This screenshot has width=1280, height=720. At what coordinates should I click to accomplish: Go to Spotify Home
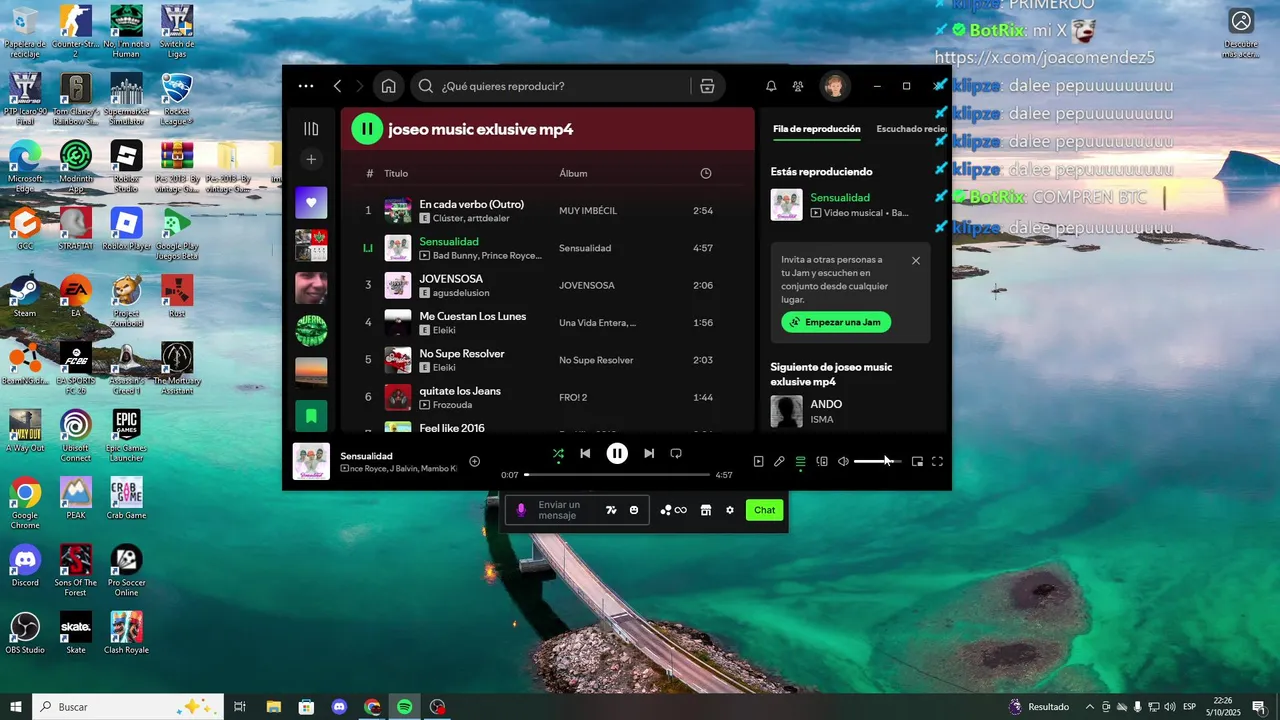click(x=388, y=86)
